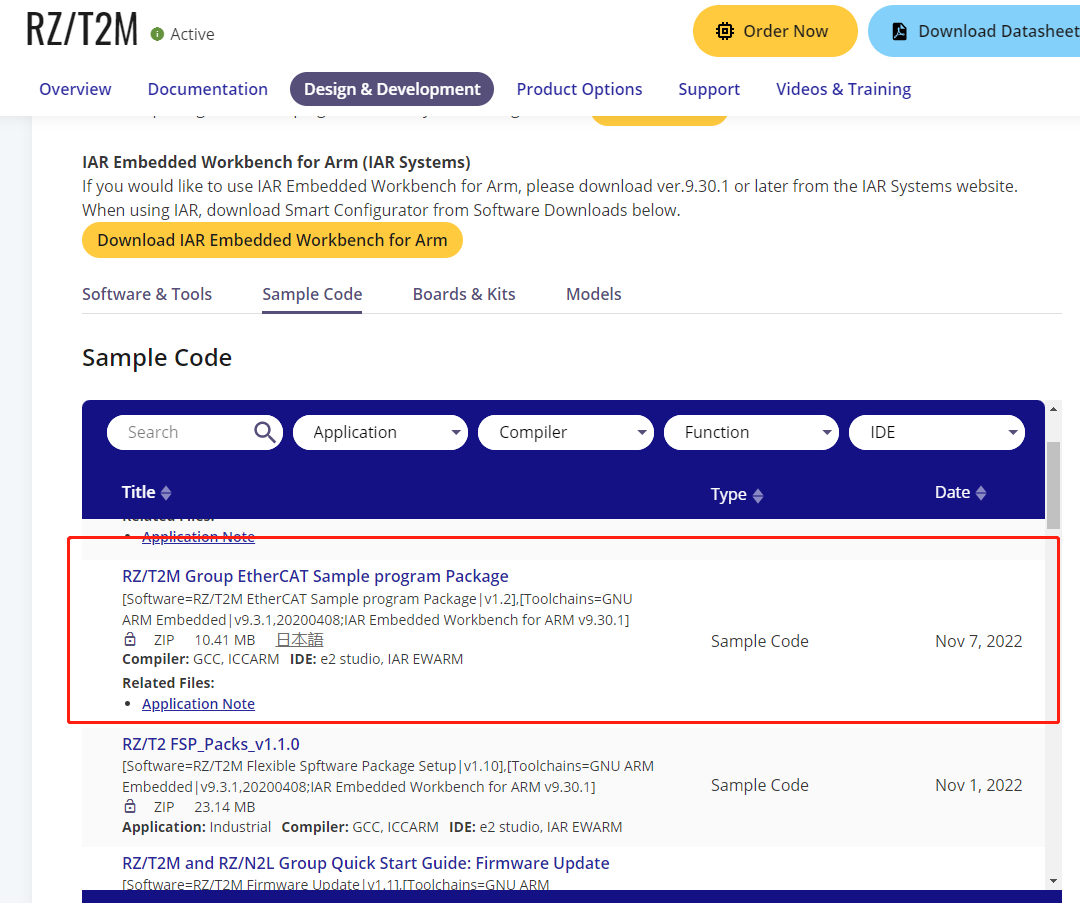The height and width of the screenshot is (903, 1080).
Task: Open the Software & Tools tab
Action: [147, 294]
